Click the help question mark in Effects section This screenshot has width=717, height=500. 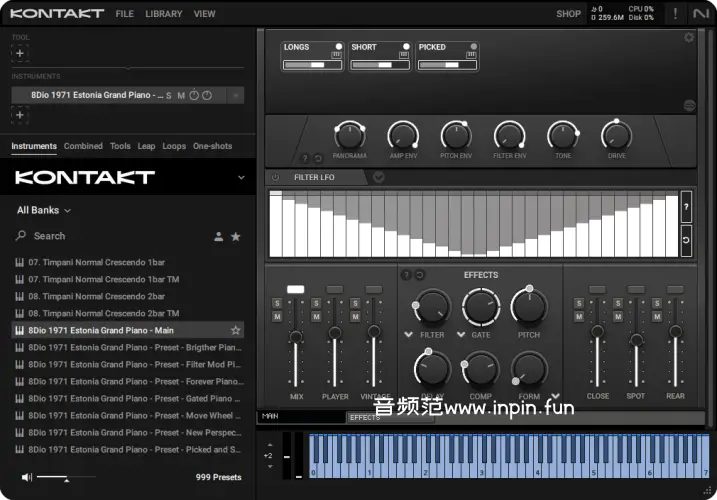(x=406, y=275)
